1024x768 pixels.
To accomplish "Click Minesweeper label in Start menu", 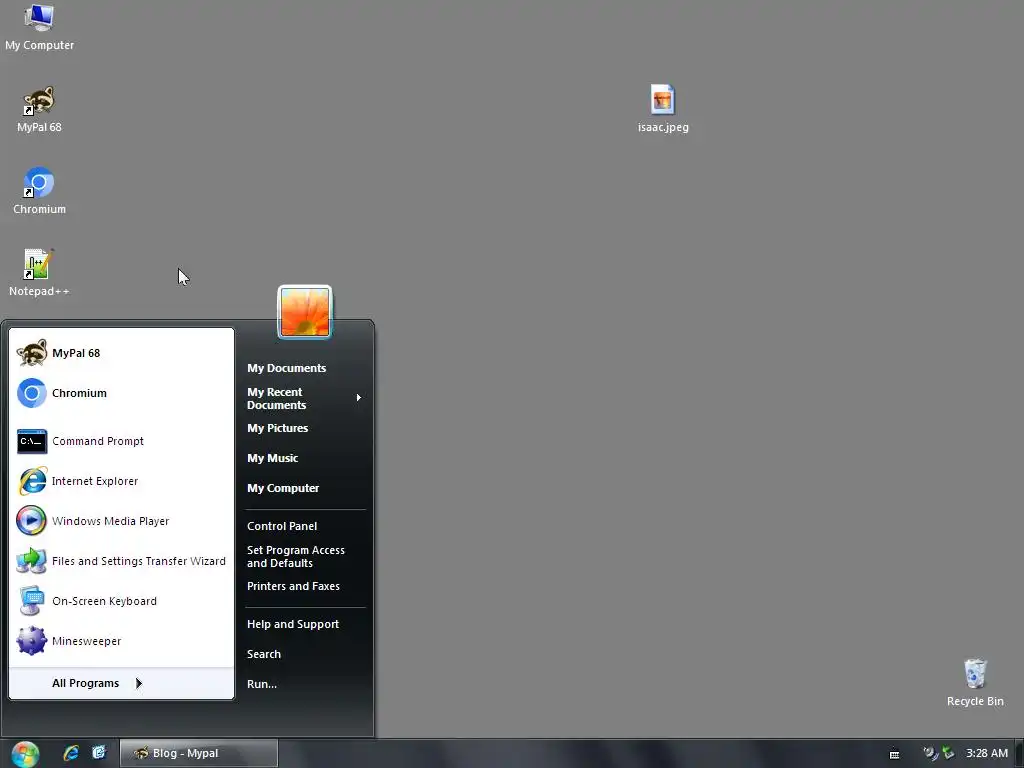I will [87, 641].
